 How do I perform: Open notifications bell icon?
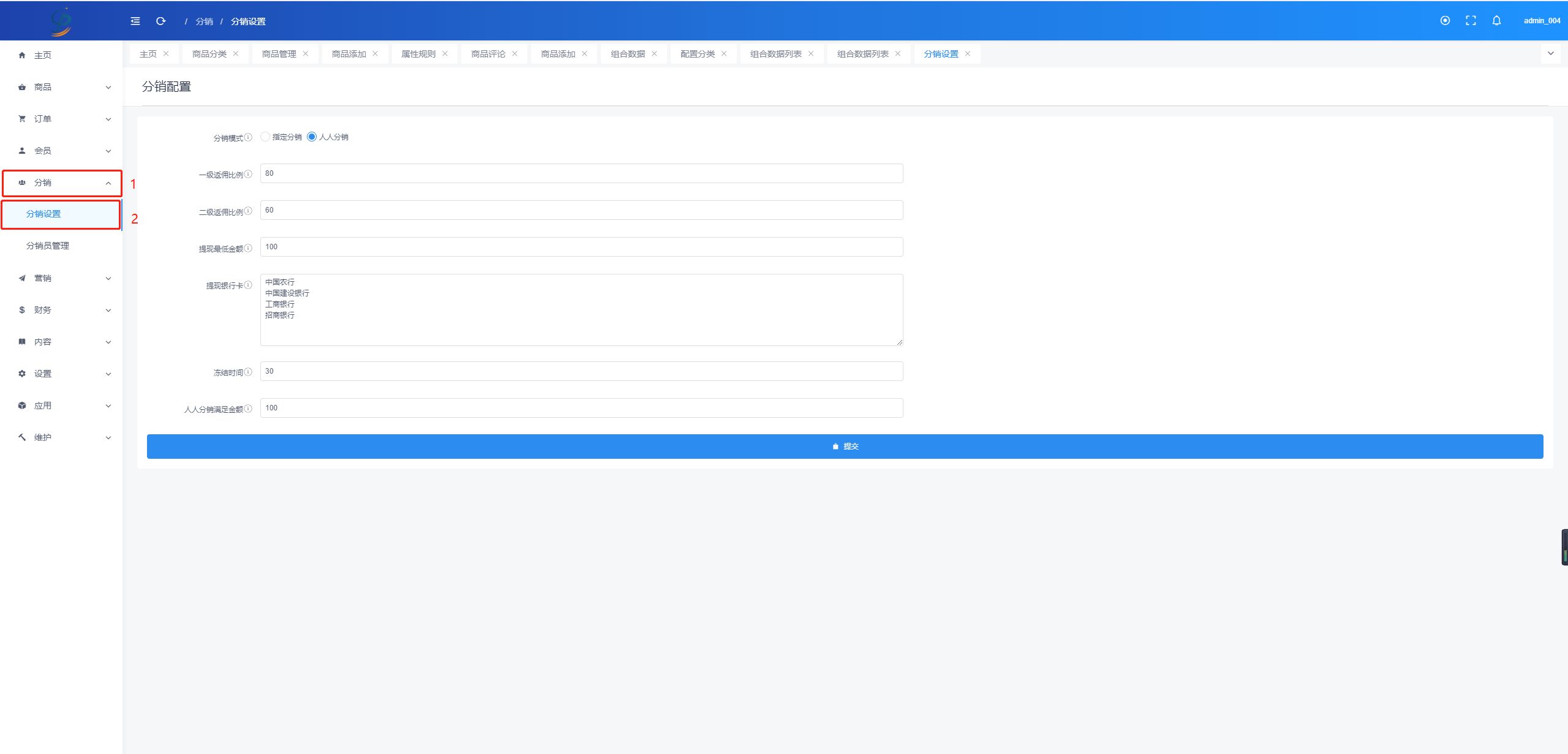tap(1496, 20)
